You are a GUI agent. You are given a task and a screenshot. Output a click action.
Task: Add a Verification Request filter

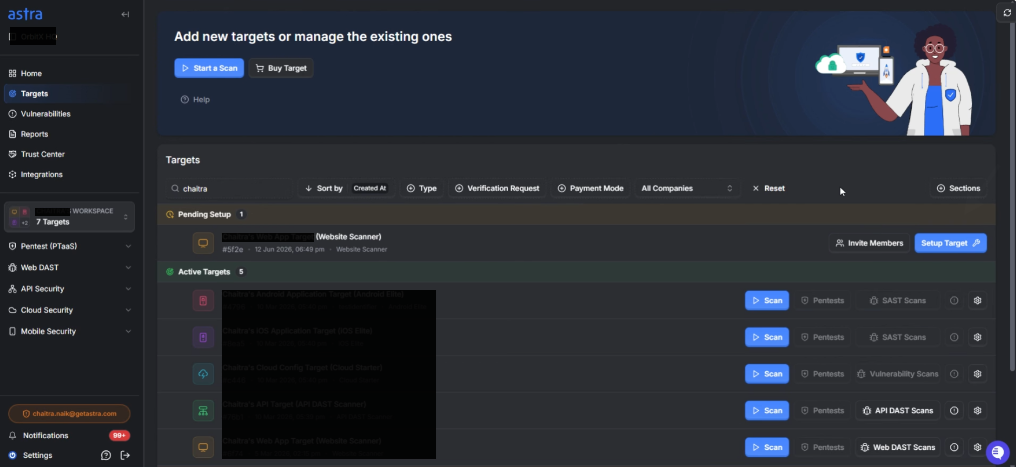click(497, 188)
